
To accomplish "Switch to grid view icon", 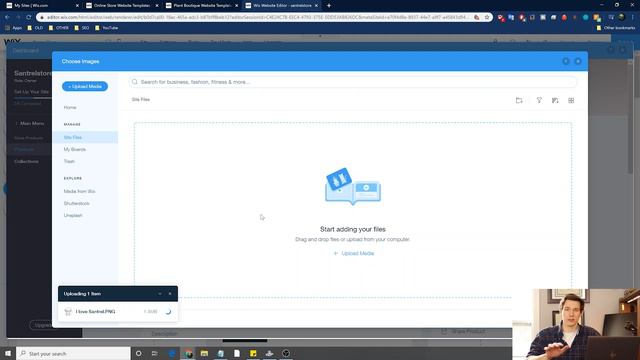I will pyautogui.click(x=571, y=100).
